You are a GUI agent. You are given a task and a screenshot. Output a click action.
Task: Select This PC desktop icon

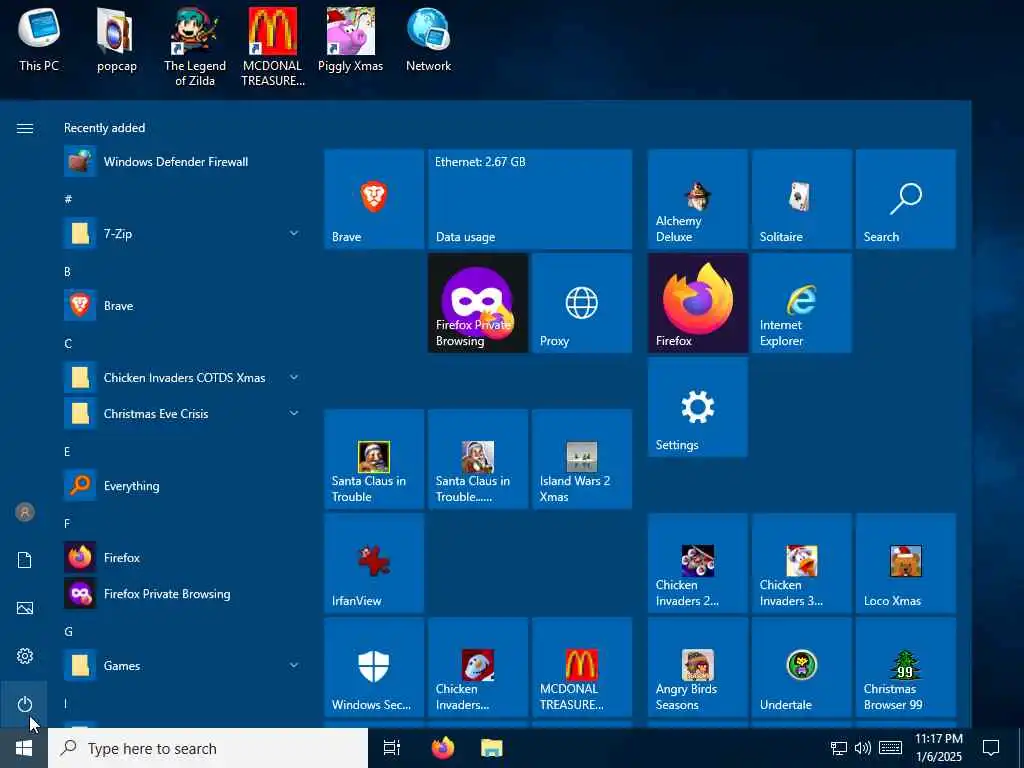[39, 39]
